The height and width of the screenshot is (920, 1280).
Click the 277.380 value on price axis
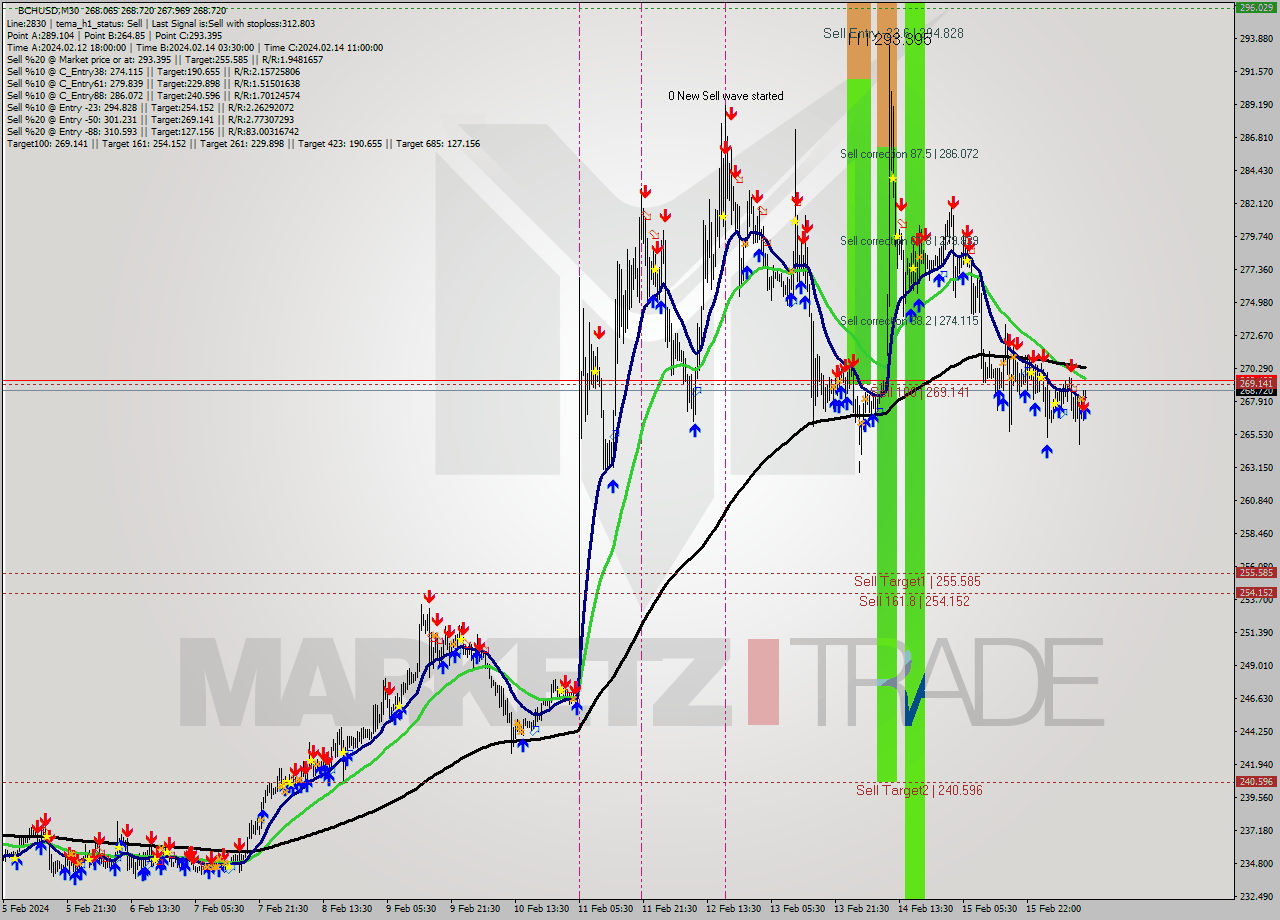pyautogui.click(x=1255, y=270)
